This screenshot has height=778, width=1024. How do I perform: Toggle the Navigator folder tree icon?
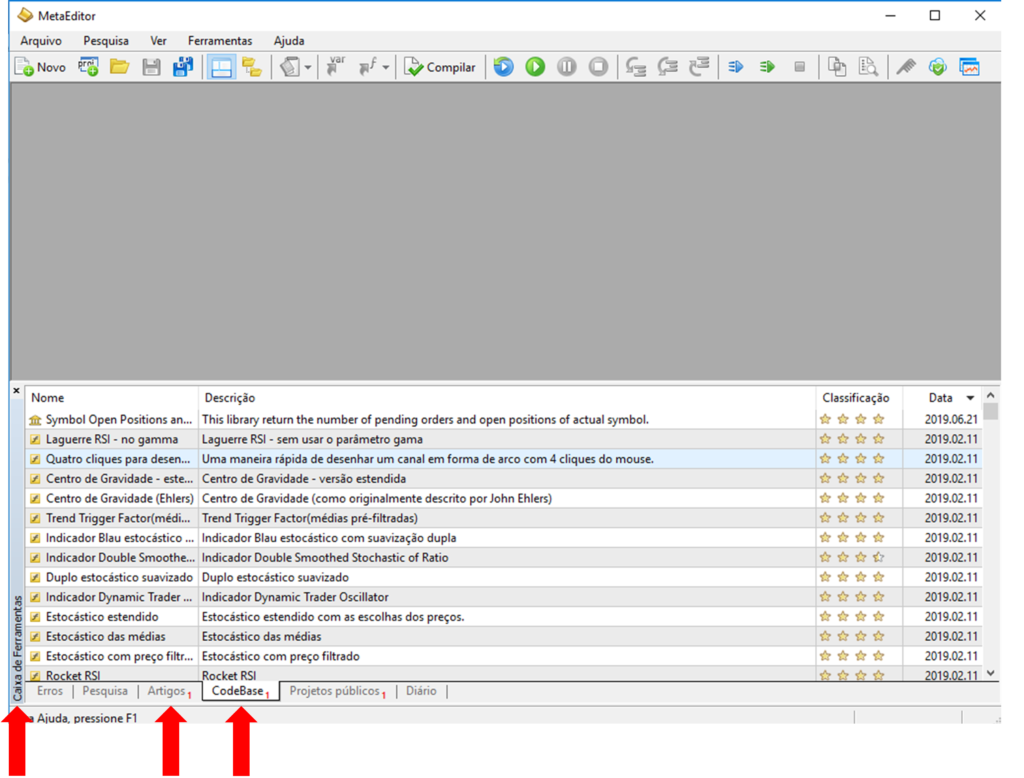pos(252,67)
